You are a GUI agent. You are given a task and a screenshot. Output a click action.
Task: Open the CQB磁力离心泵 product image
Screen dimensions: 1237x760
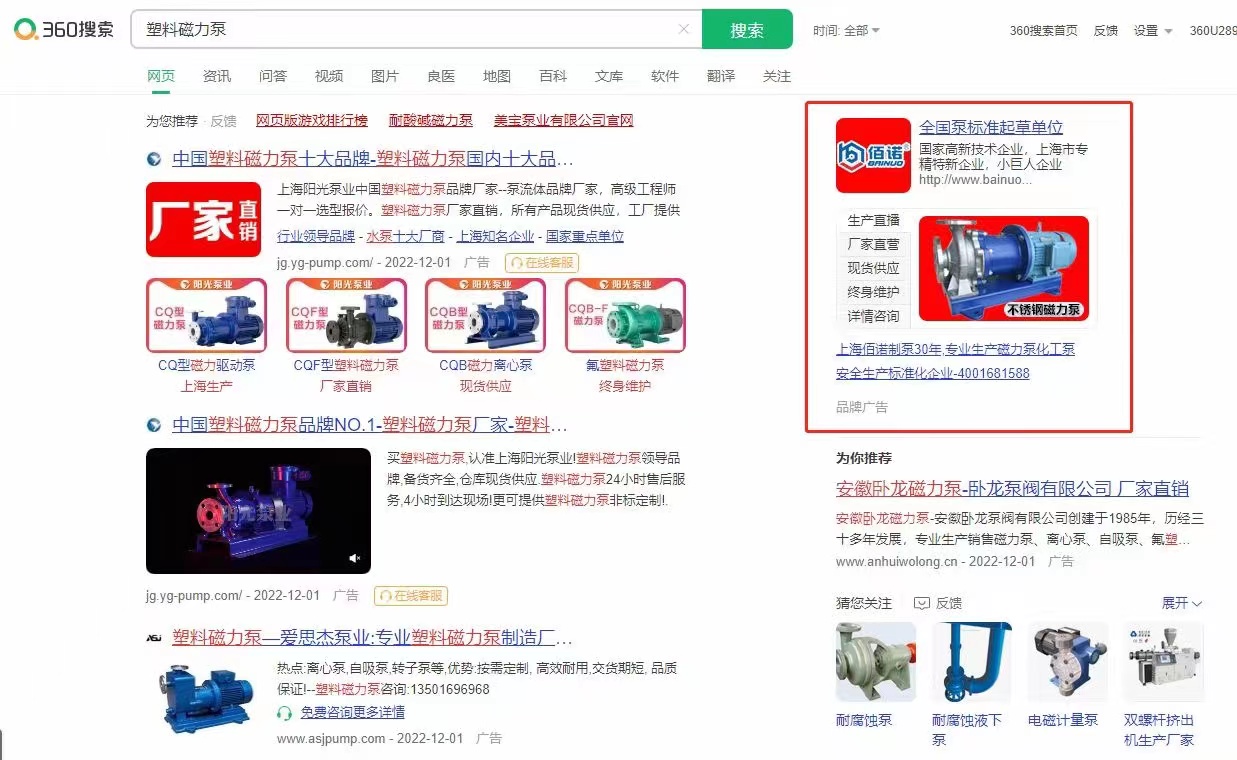(x=486, y=316)
